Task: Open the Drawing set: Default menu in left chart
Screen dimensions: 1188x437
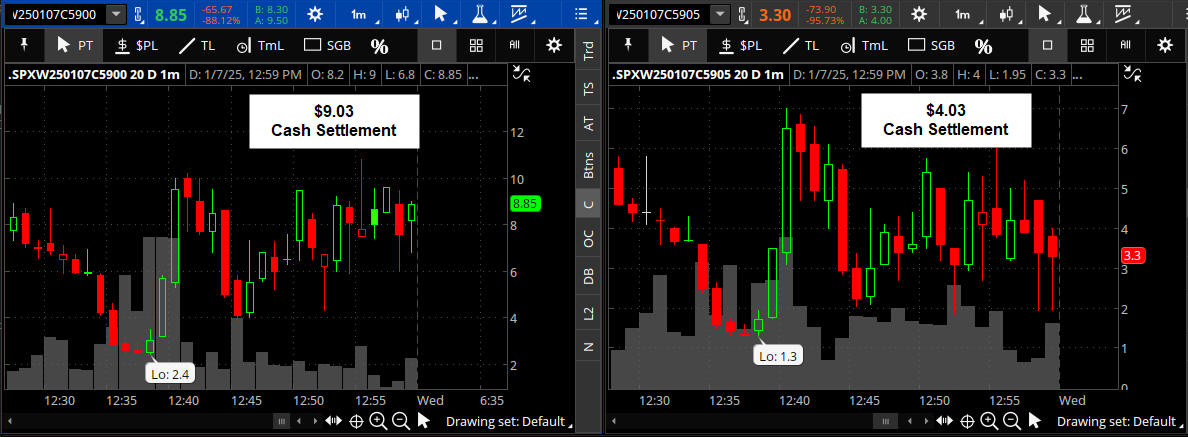Action: (505, 421)
